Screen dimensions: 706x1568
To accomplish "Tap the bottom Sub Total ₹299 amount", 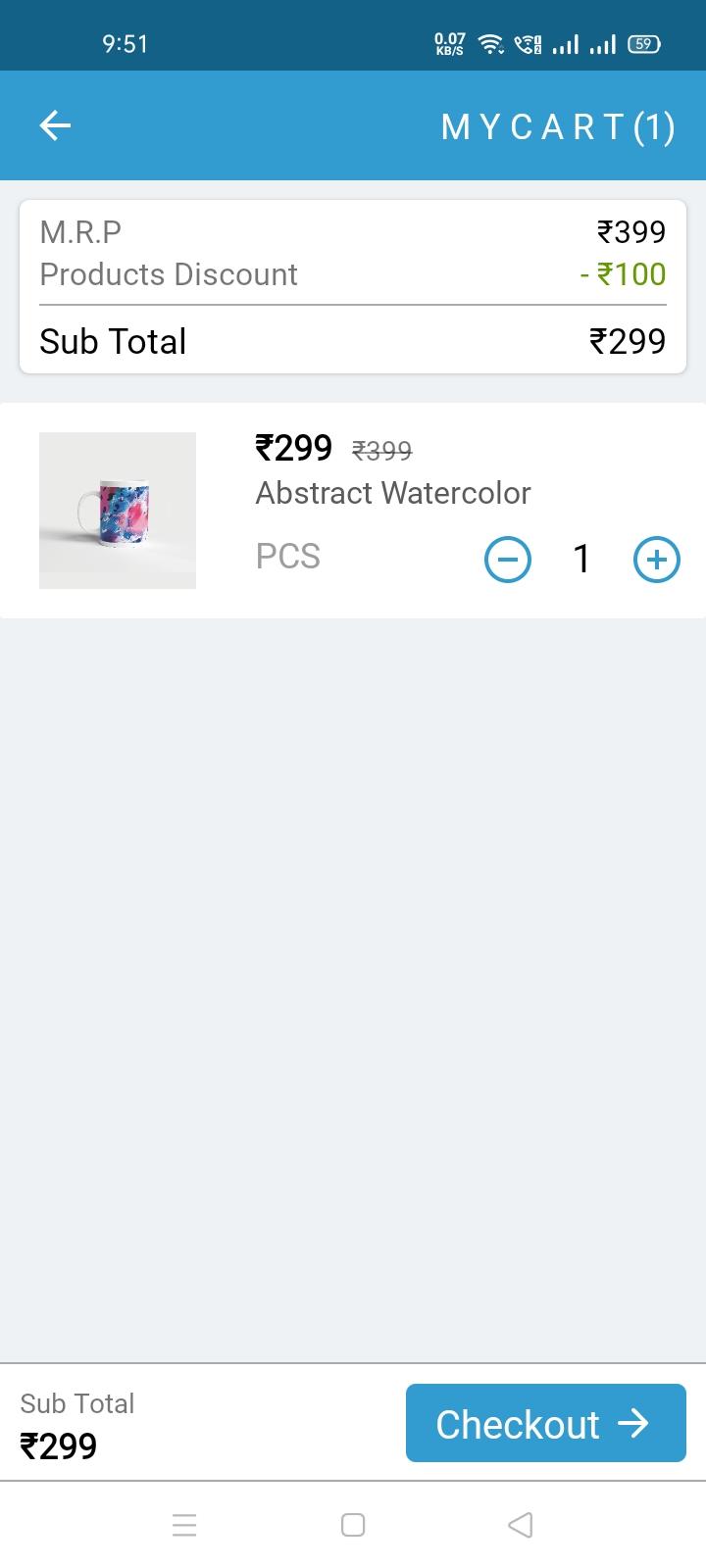I will click(x=59, y=1446).
